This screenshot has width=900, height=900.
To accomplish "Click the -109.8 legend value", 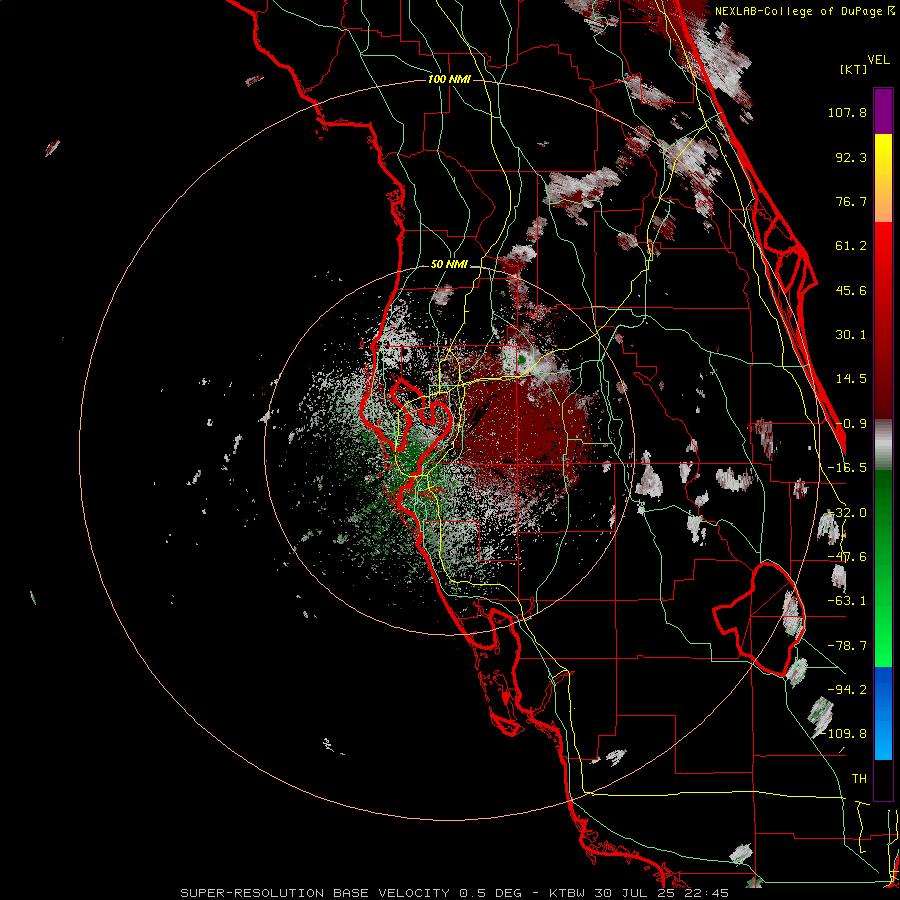I will coord(844,734).
